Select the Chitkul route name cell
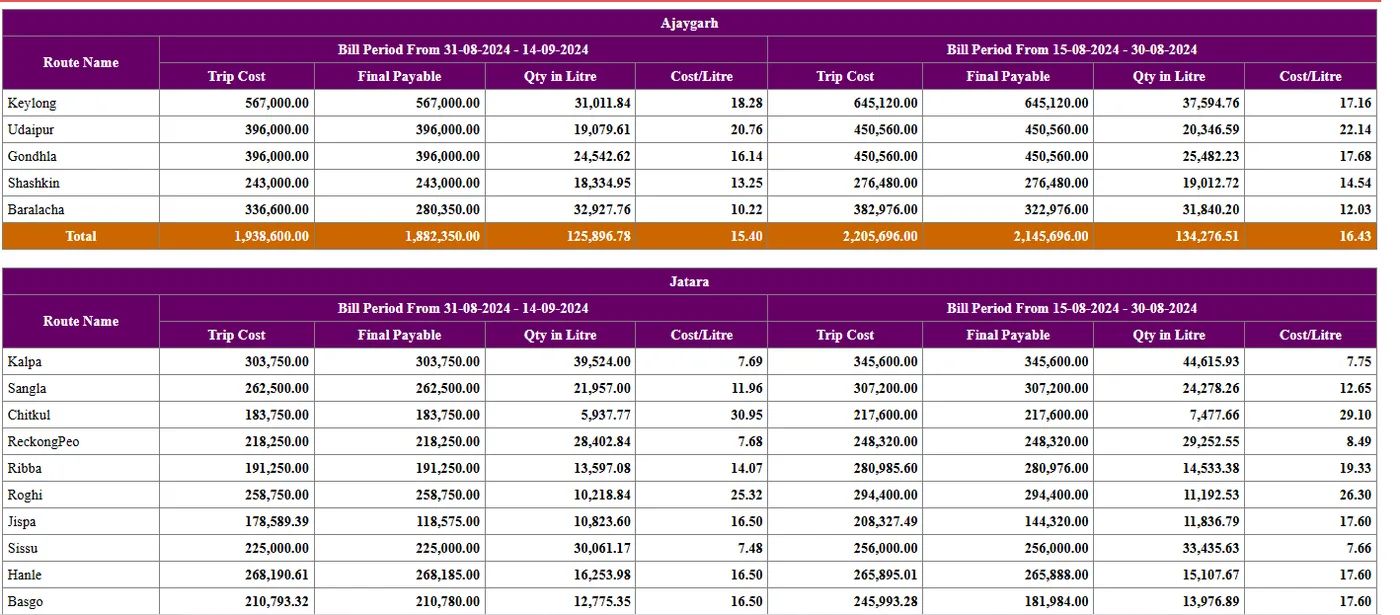 pyautogui.click(x=81, y=415)
